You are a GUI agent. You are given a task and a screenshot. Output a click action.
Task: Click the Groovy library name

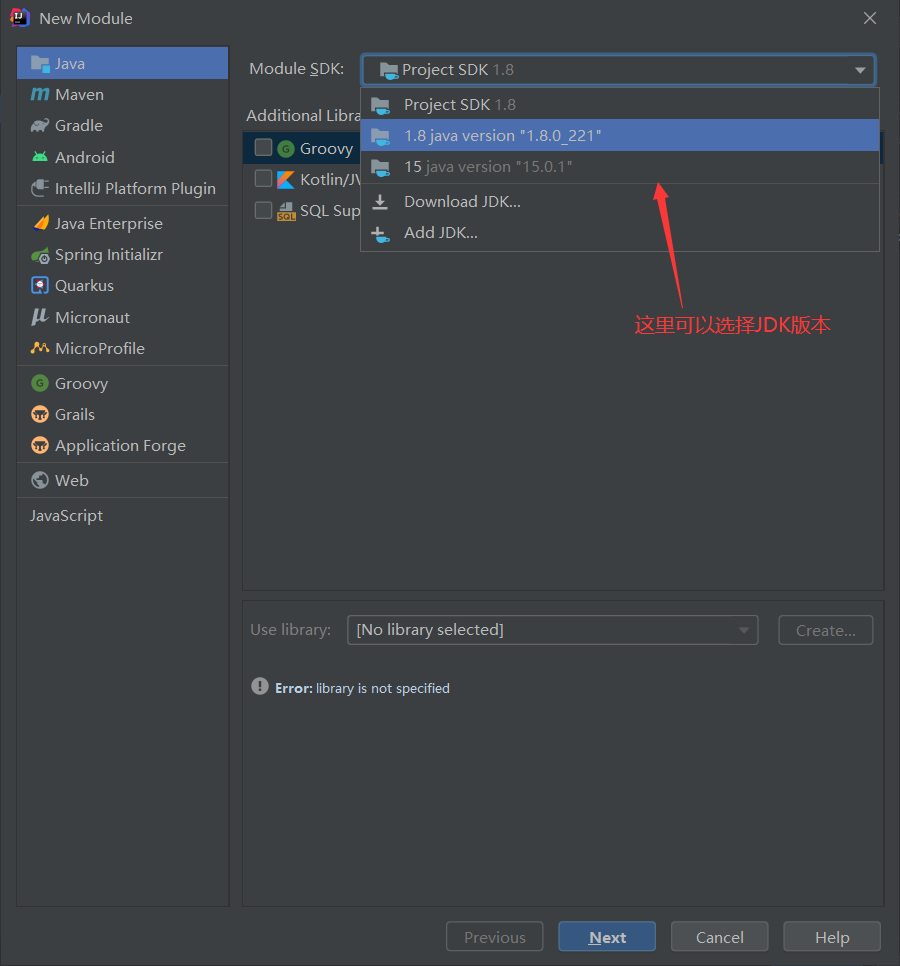326,148
